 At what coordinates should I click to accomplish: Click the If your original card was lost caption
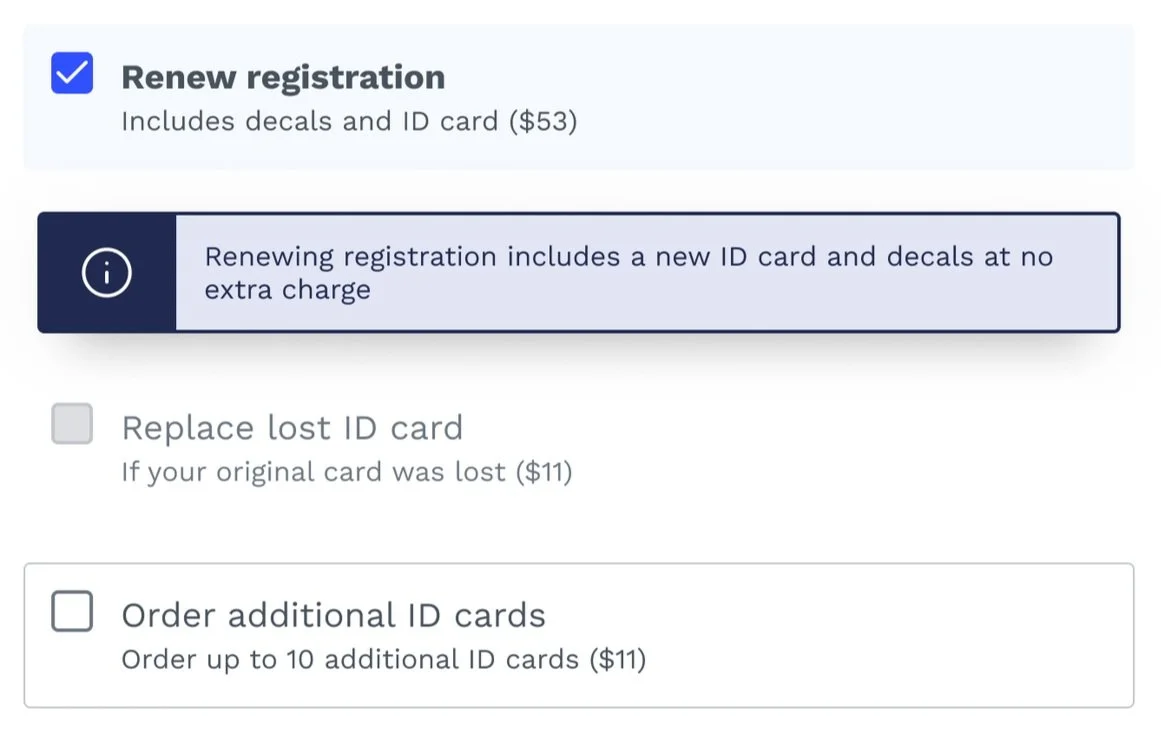346,471
